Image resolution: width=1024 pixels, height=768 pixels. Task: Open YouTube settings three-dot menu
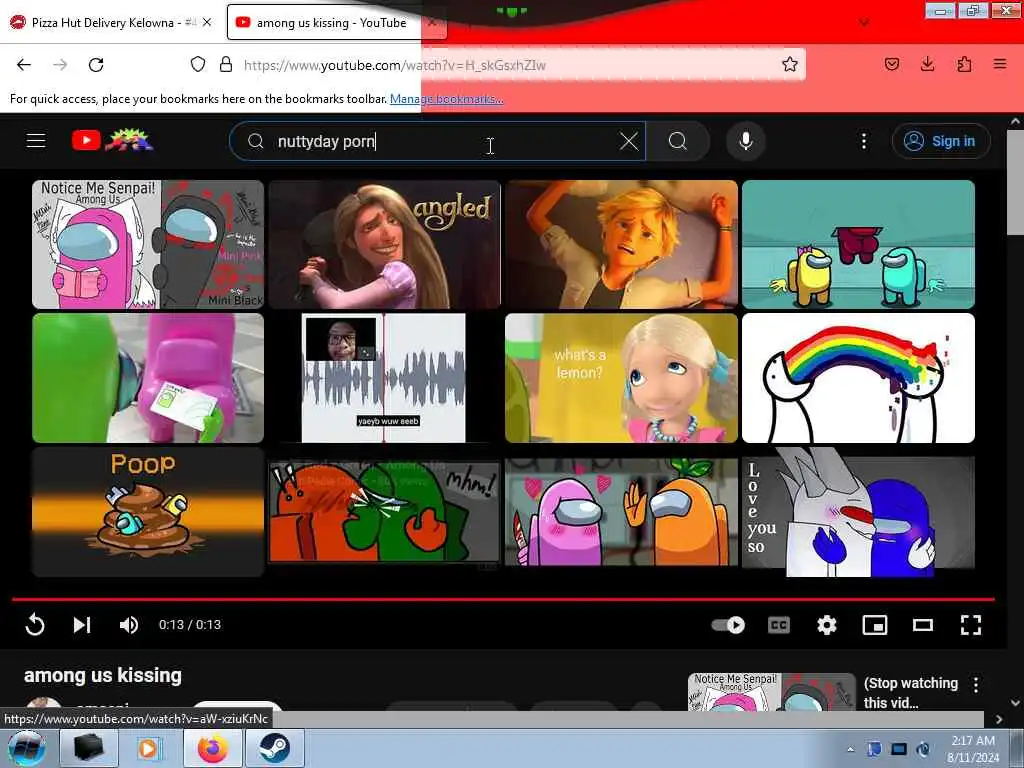(864, 141)
